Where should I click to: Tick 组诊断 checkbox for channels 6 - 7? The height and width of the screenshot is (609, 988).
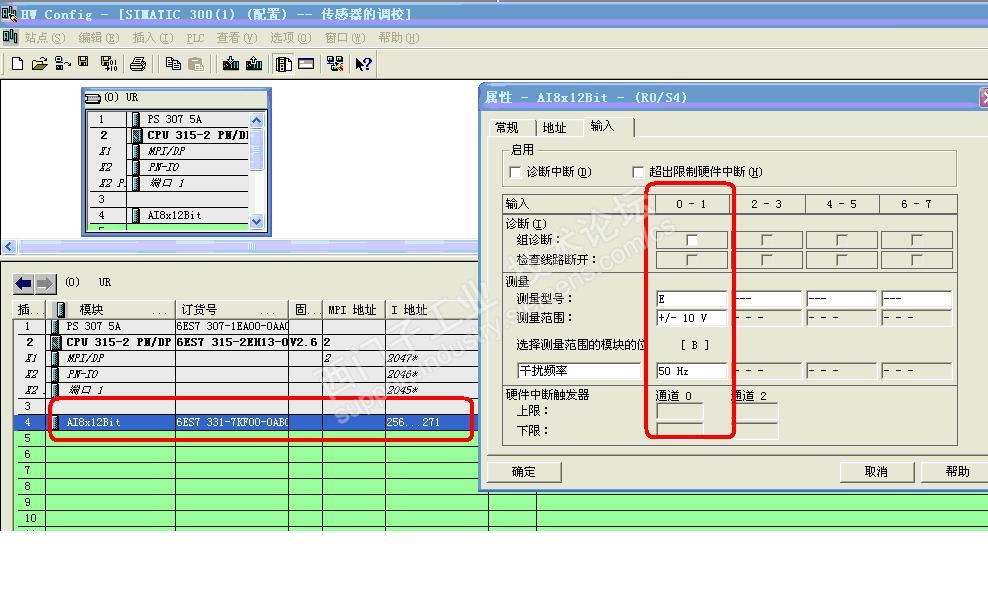(x=916, y=240)
